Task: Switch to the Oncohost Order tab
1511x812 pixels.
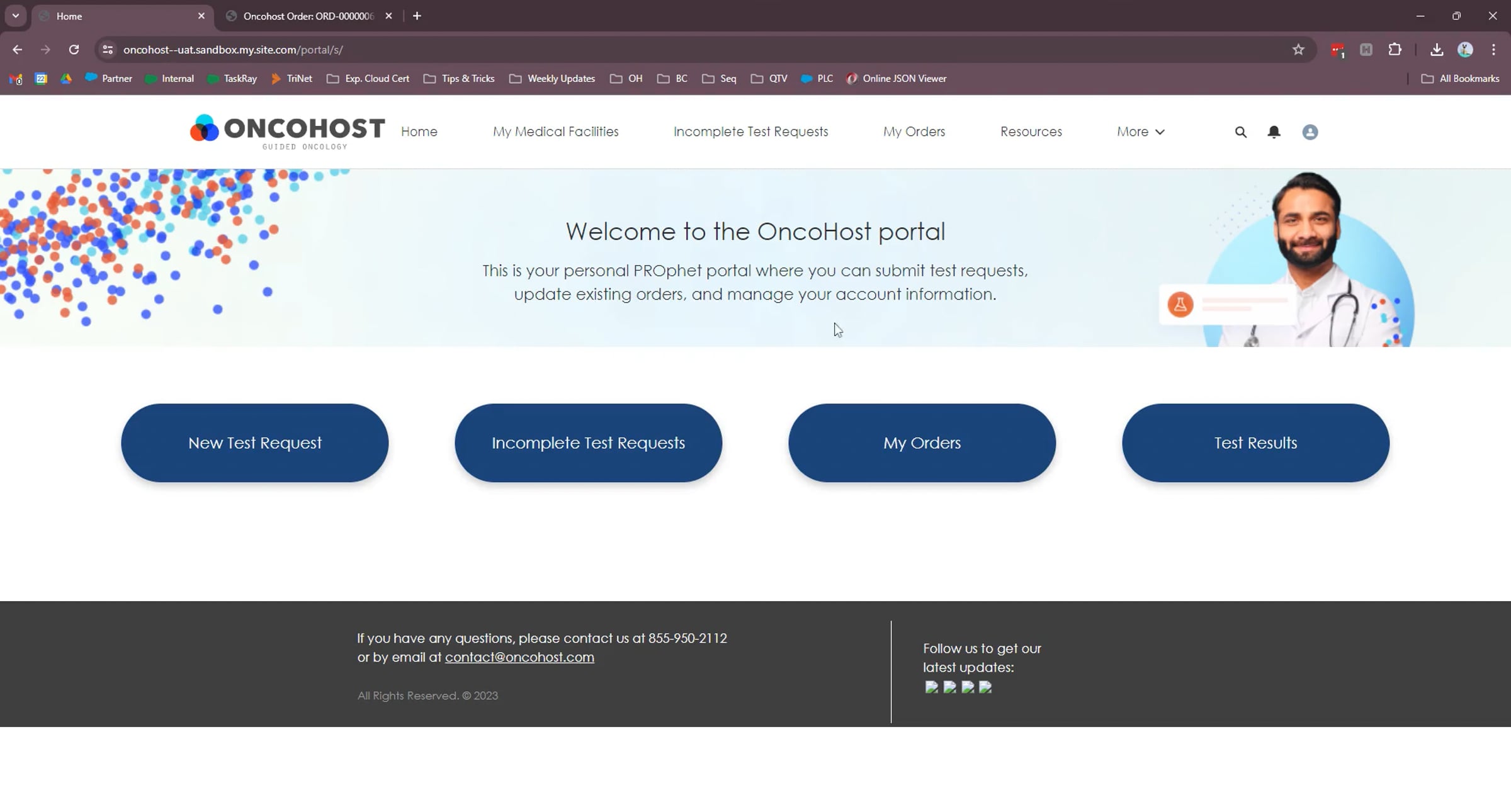Action: [x=308, y=16]
